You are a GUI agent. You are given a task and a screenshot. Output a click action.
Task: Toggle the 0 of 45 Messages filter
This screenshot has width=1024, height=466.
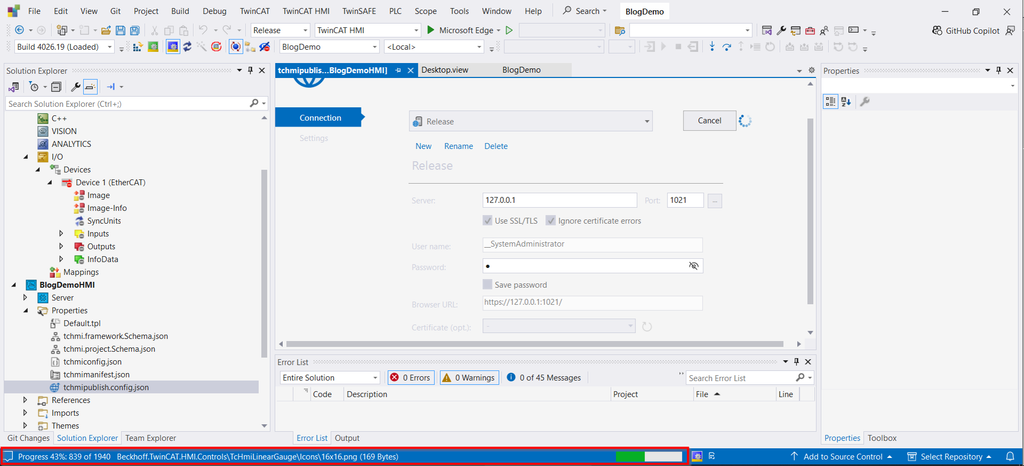click(x=543, y=377)
